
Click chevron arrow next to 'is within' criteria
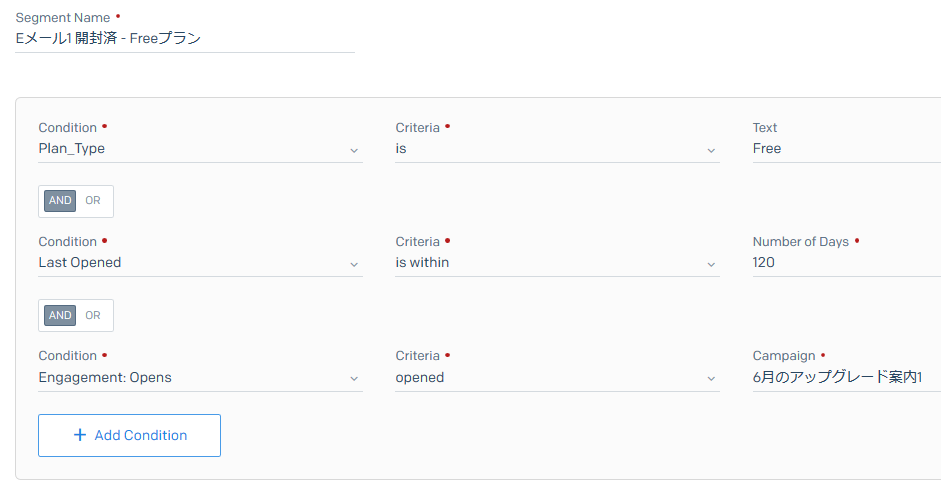tap(711, 264)
